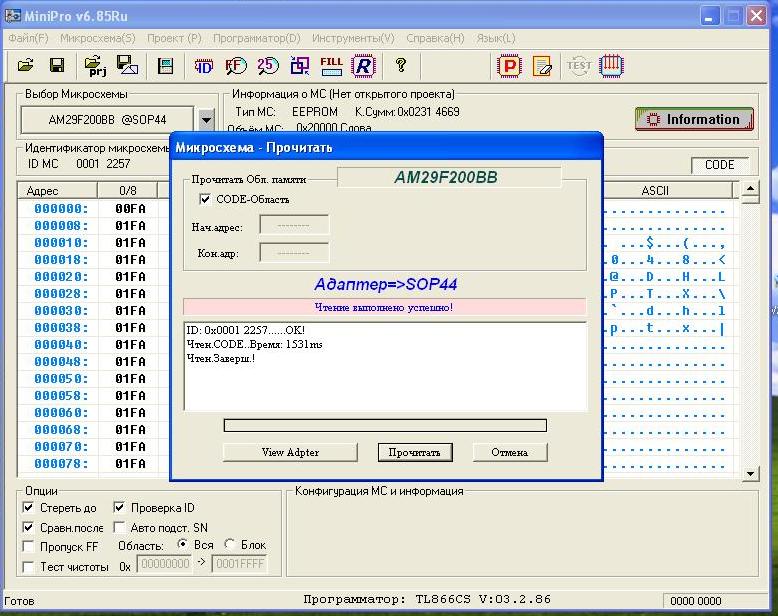Open the Проект (P) menu
Viewport: 778px width, 616px height.
coord(174,38)
